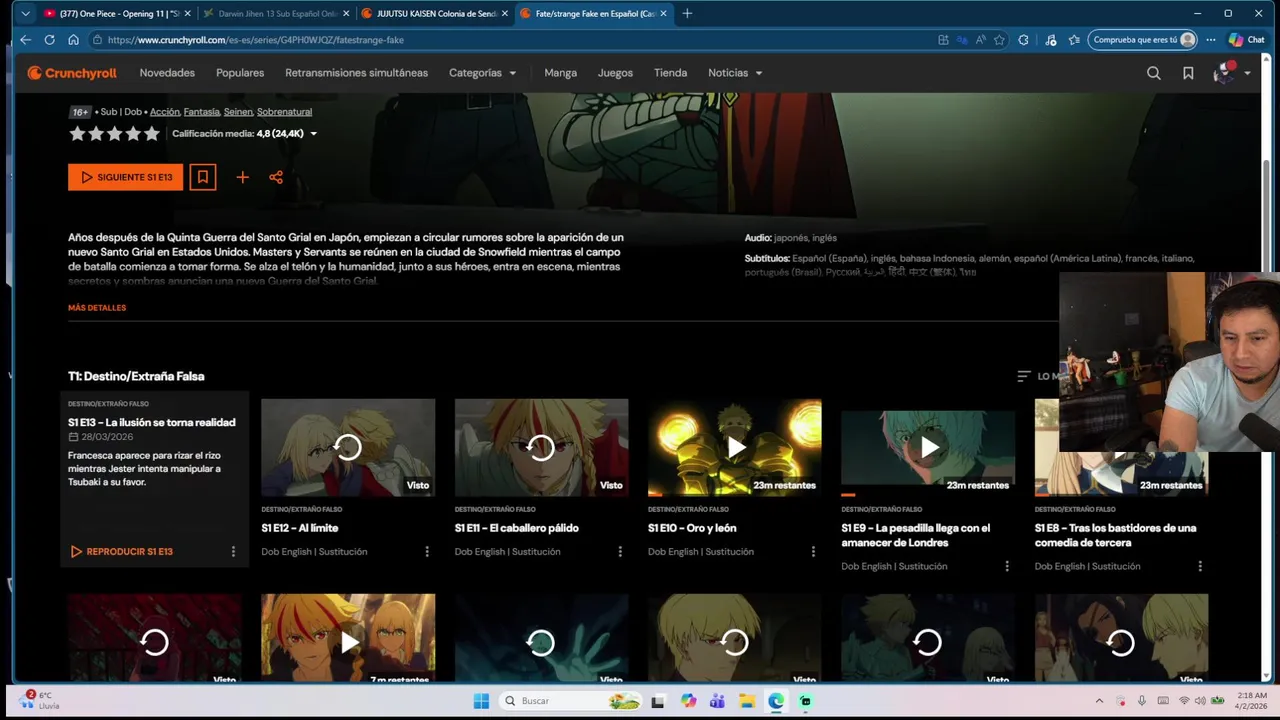Viewport: 1280px width, 720px height.
Task: Open options menu for S1 E13 card
Action: pos(233,551)
